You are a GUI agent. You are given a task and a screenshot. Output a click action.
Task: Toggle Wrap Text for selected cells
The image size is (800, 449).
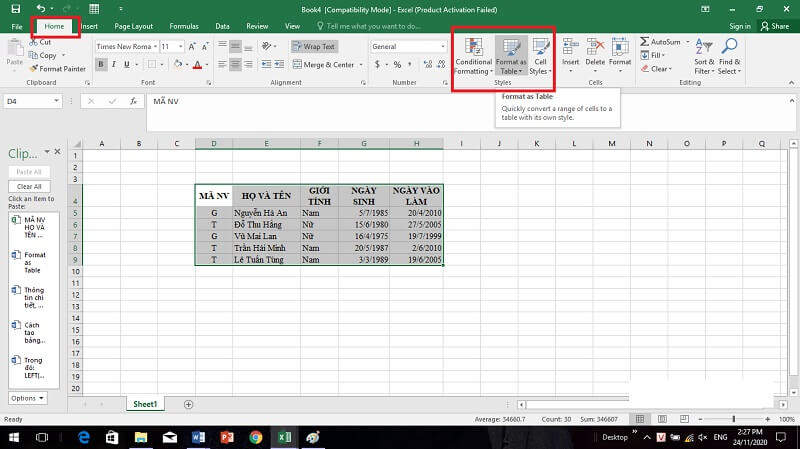(x=314, y=47)
